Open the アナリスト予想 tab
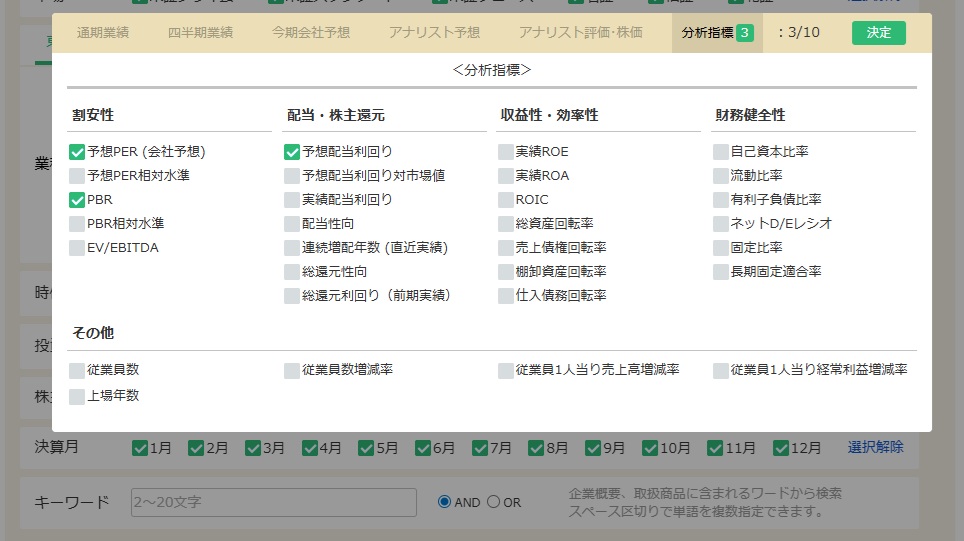Viewport: 964px width, 541px height. [x=434, y=33]
